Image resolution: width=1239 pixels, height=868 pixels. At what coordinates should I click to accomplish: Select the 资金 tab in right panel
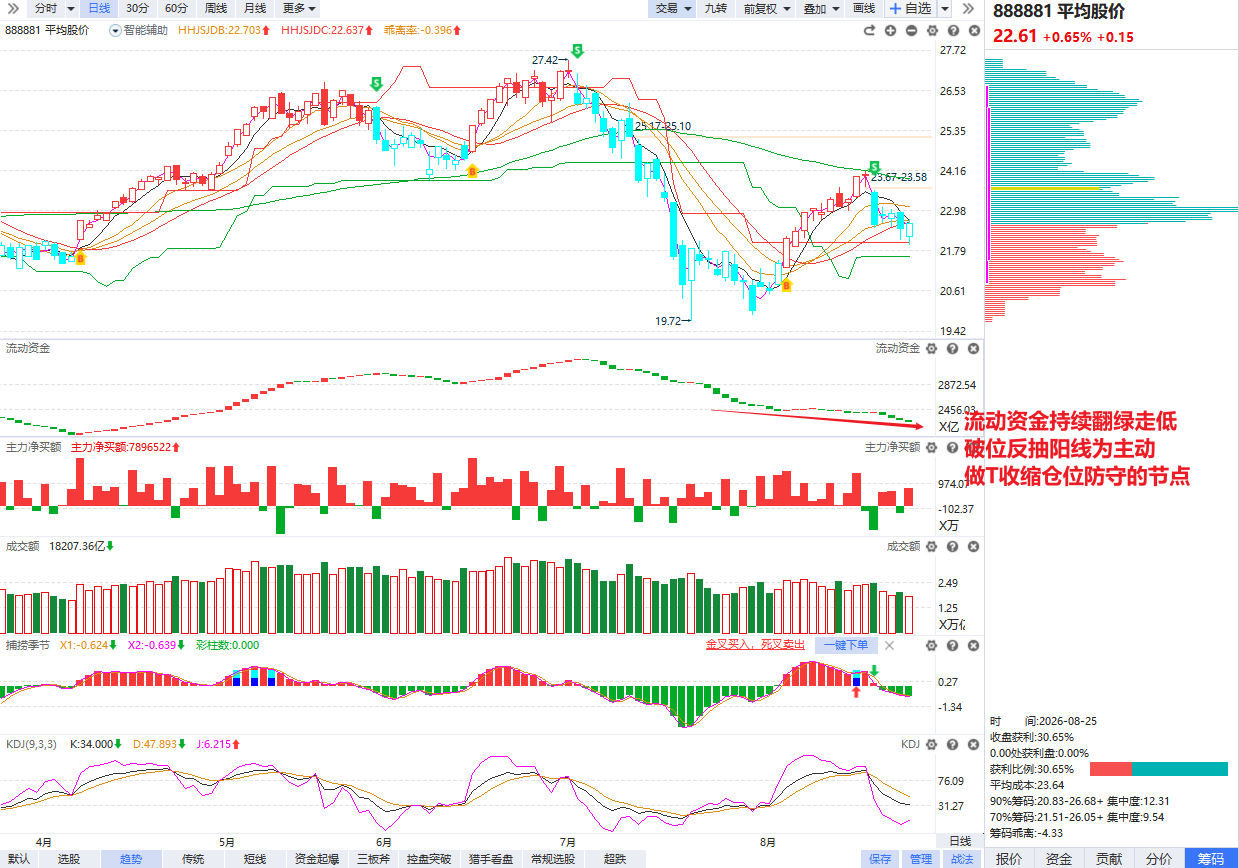coord(1059,858)
